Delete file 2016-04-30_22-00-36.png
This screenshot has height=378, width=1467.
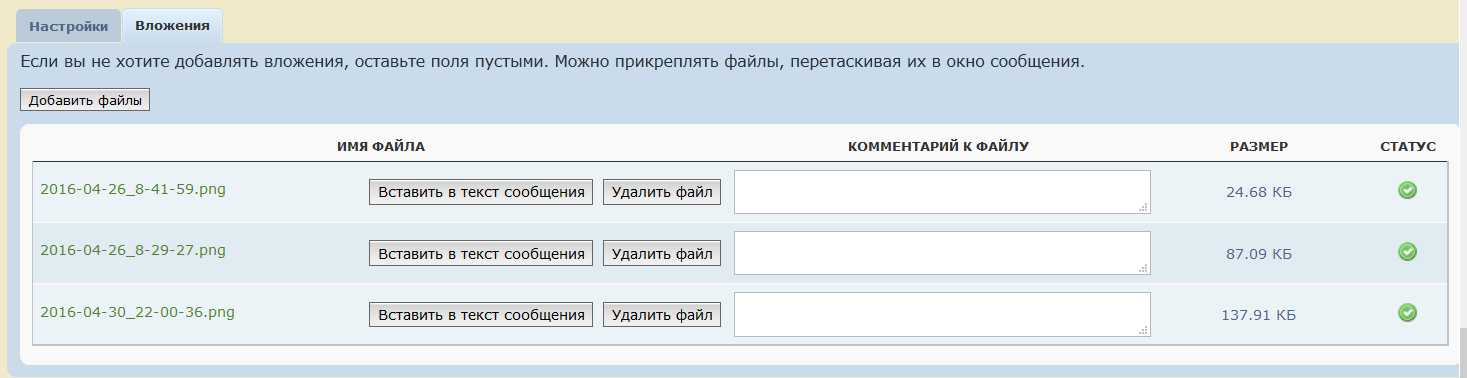[x=662, y=314]
